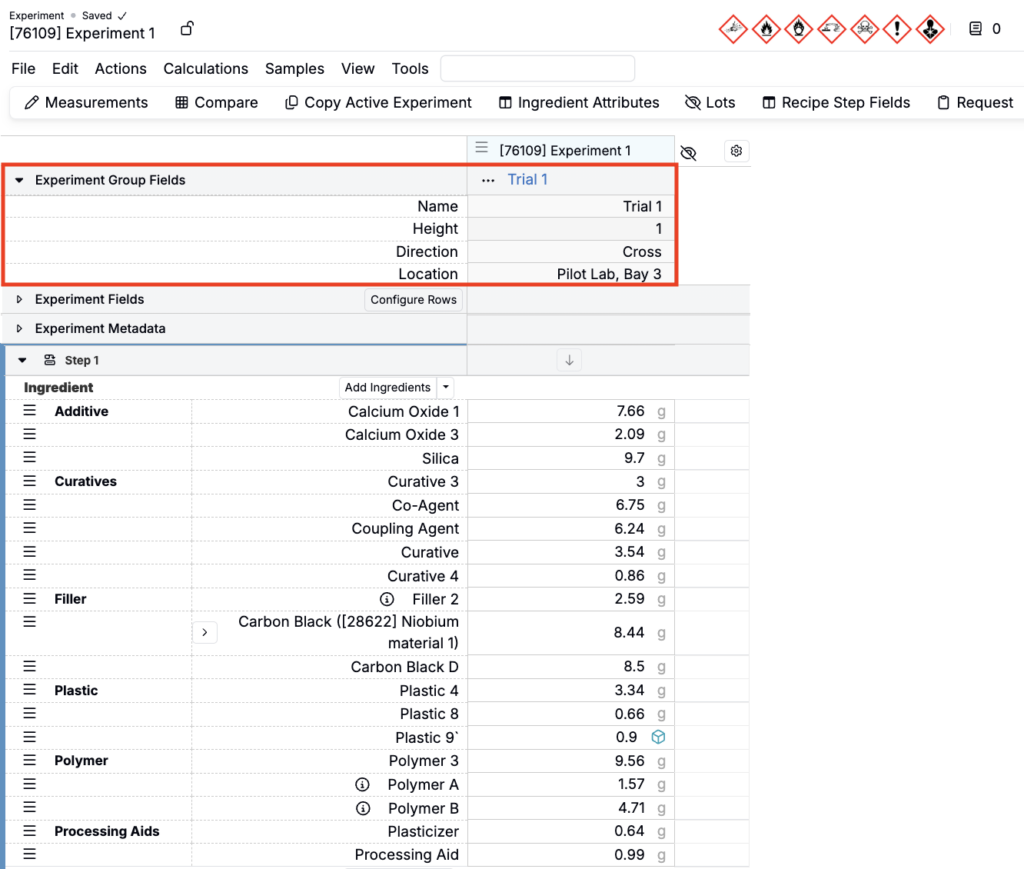
Task: Open column settings gear icon
Action: pos(737,151)
